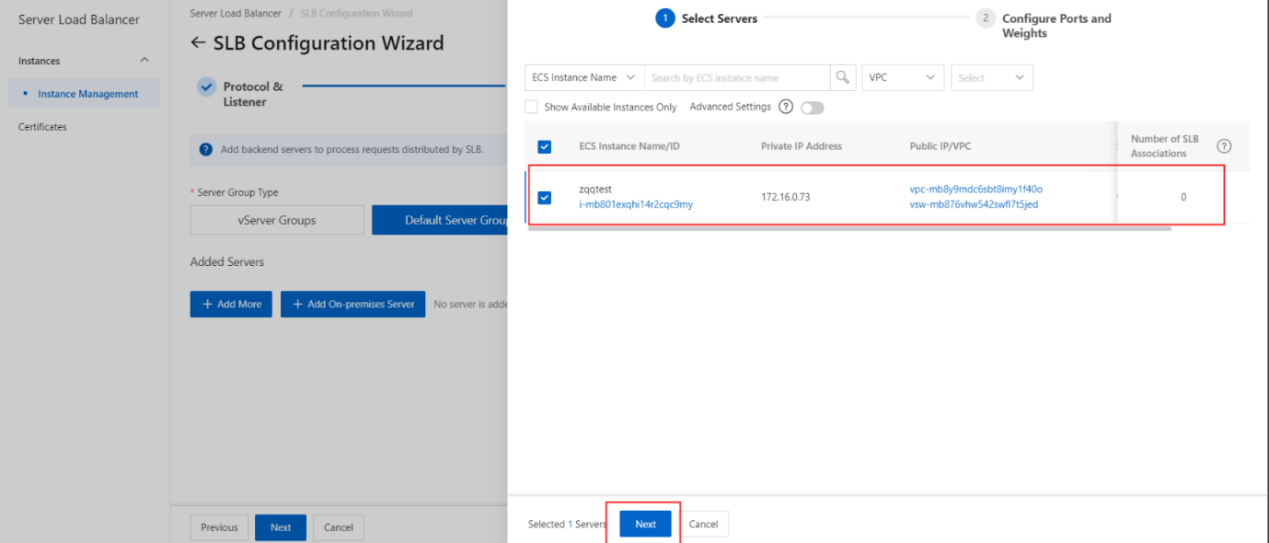1269x543 pixels.
Task: Click the info icon in backend servers notice
Action: pos(205,150)
